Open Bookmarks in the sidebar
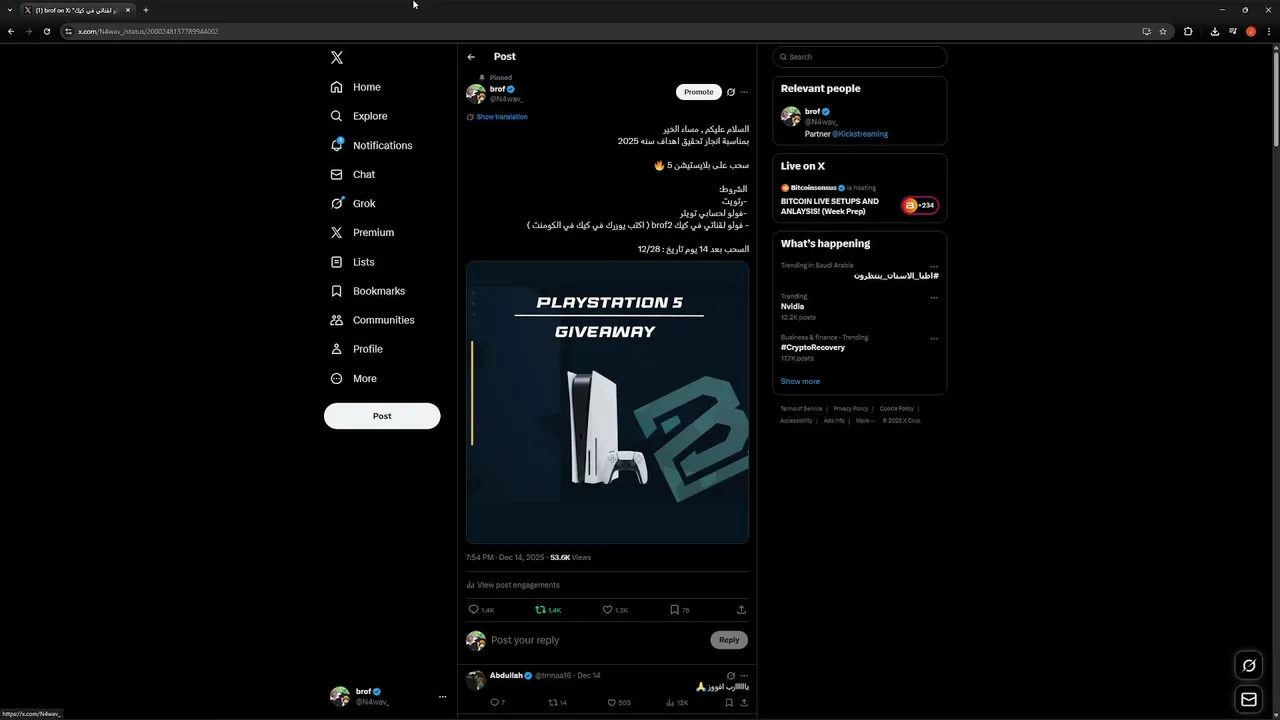The height and width of the screenshot is (720, 1280). tap(367, 291)
